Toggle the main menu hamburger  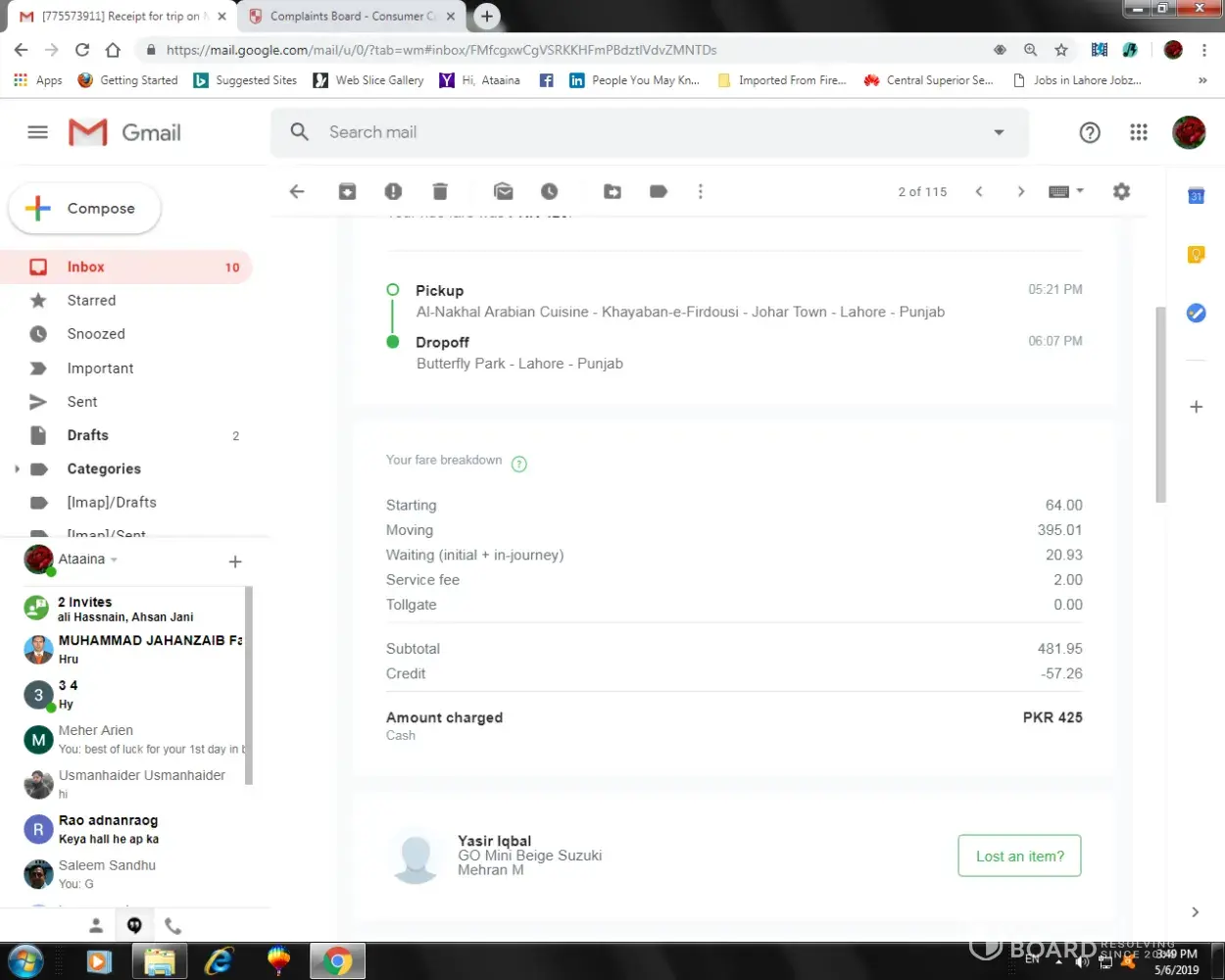38,132
